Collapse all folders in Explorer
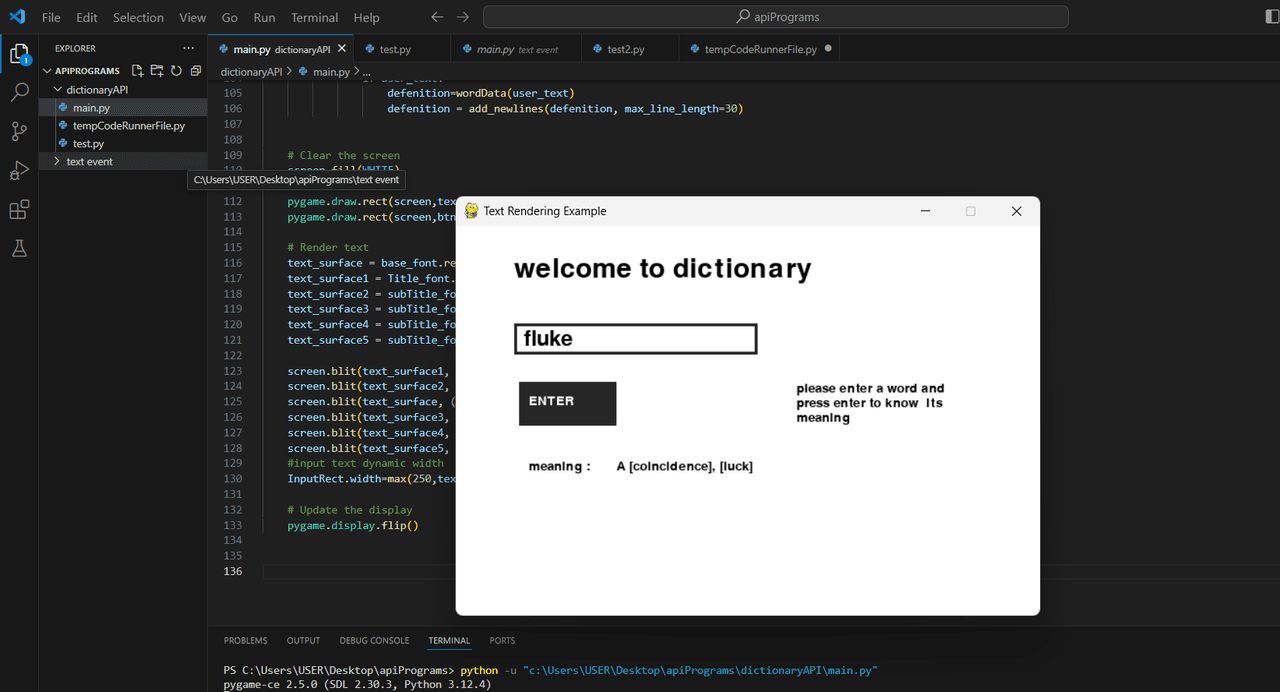This screenshot has height=692, width=1280. coord(195,71)
